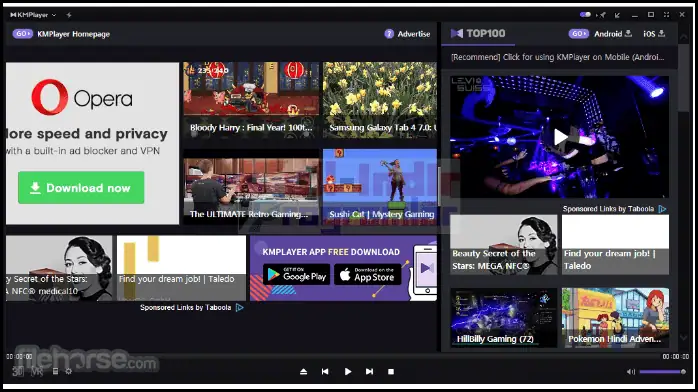Open Sushi Cat Mystery Gaming thumbnail
The width and height of the screenshot is (698, 392).
pyautogui.click(x=380, y=187)
